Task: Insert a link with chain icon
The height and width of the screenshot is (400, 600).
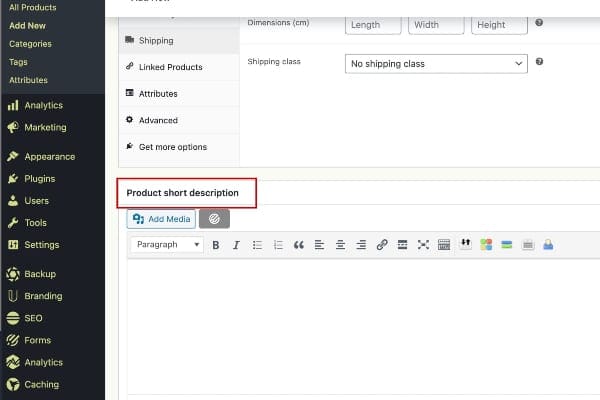Action: click(x=382, y=245)
